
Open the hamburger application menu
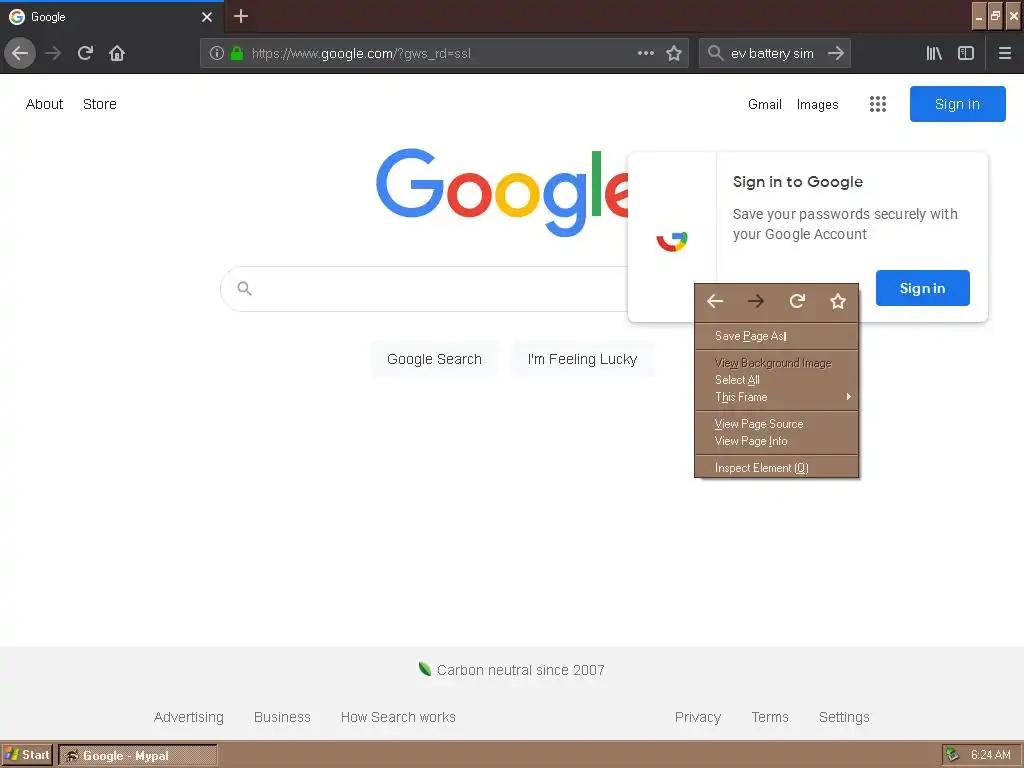tap(1004, 53)
